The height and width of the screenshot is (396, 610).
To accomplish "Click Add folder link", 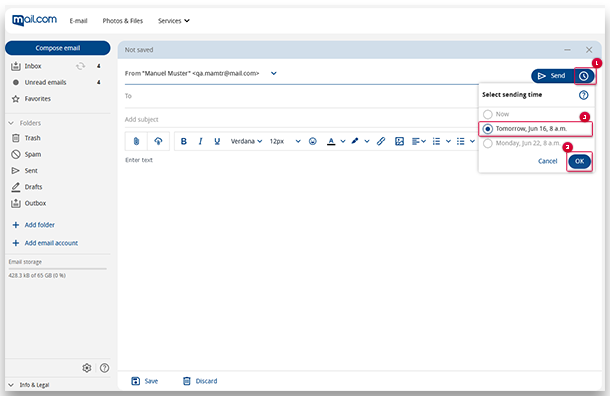I will click(x=33, y=225).
